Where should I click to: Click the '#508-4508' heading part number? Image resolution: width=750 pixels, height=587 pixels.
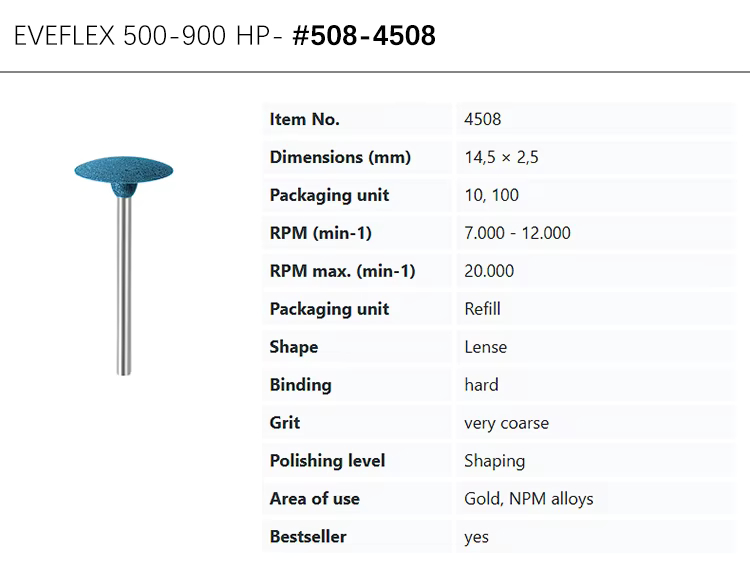tap(364, 36)
